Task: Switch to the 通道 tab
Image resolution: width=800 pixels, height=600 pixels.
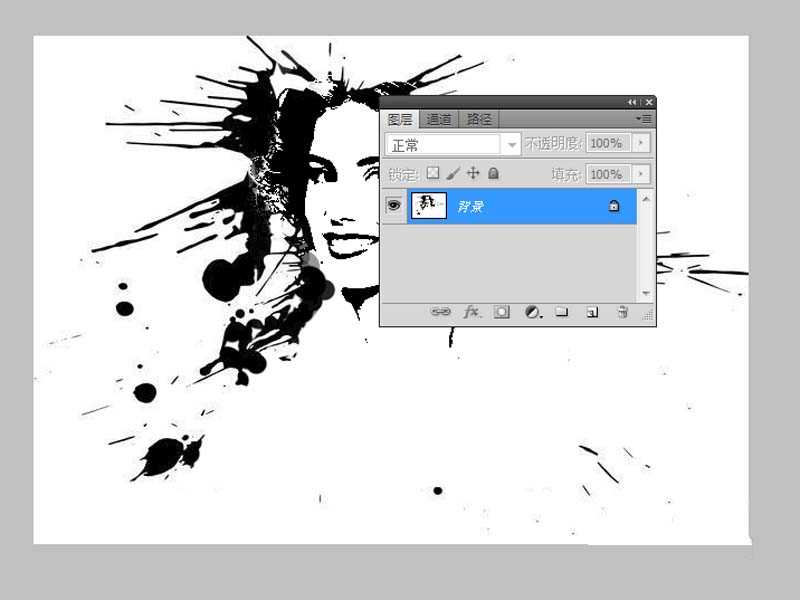Action: pos(439,119)
